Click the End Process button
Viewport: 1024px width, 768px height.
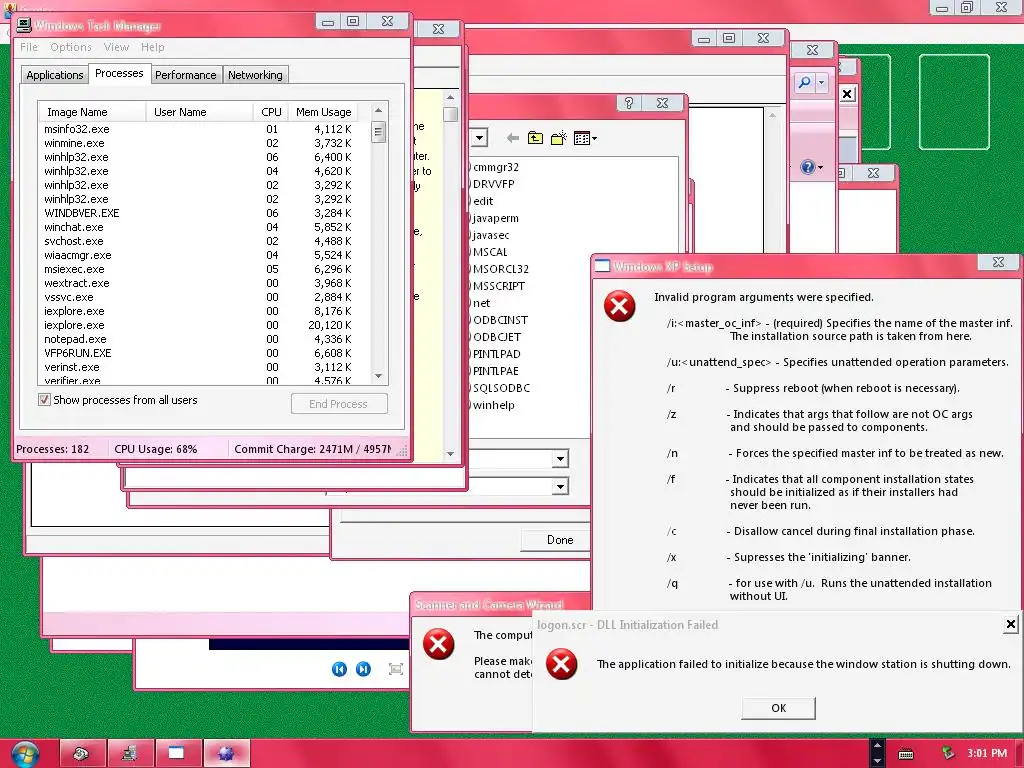click(339, 404)
